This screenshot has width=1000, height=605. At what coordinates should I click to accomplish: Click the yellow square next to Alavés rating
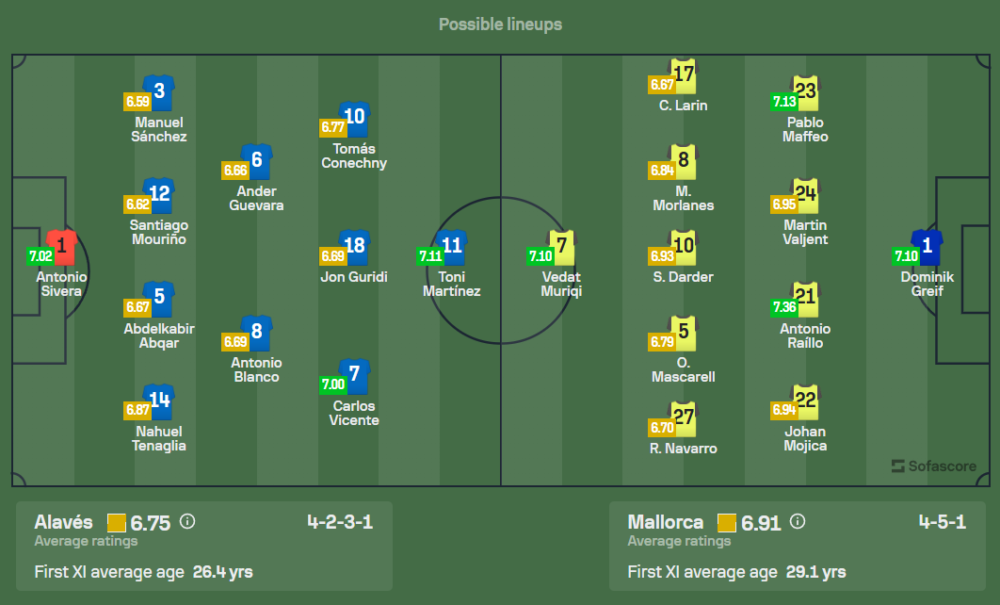(117, 523)
